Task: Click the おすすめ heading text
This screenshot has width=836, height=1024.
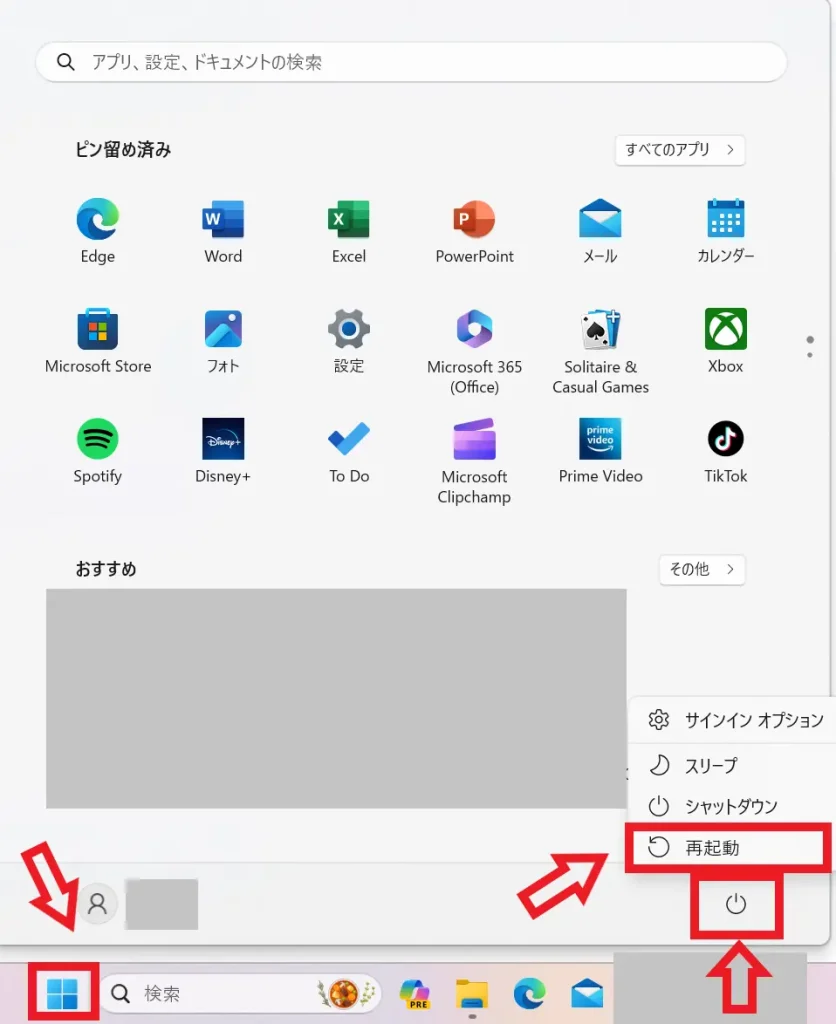Action: 106,569
